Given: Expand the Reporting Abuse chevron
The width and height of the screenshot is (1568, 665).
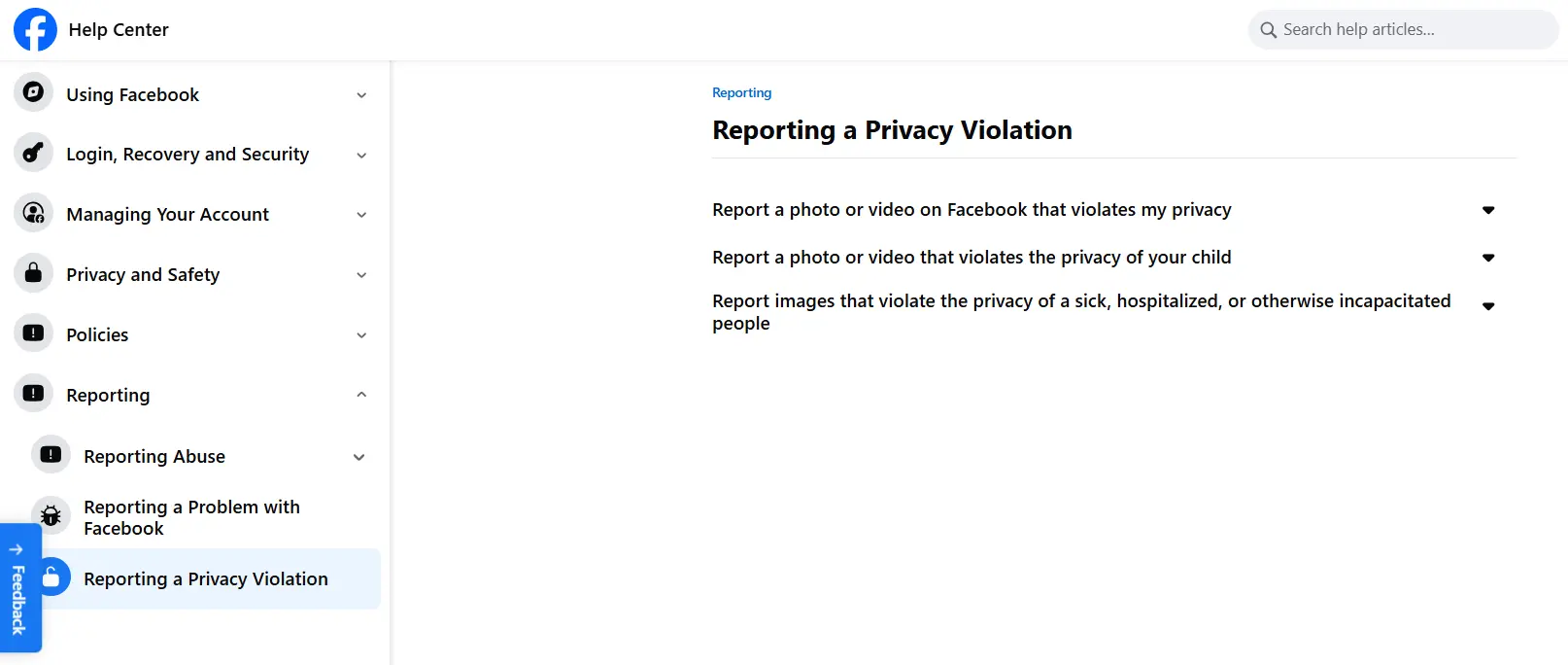Looking at the screenshot, I should point(359,457).
